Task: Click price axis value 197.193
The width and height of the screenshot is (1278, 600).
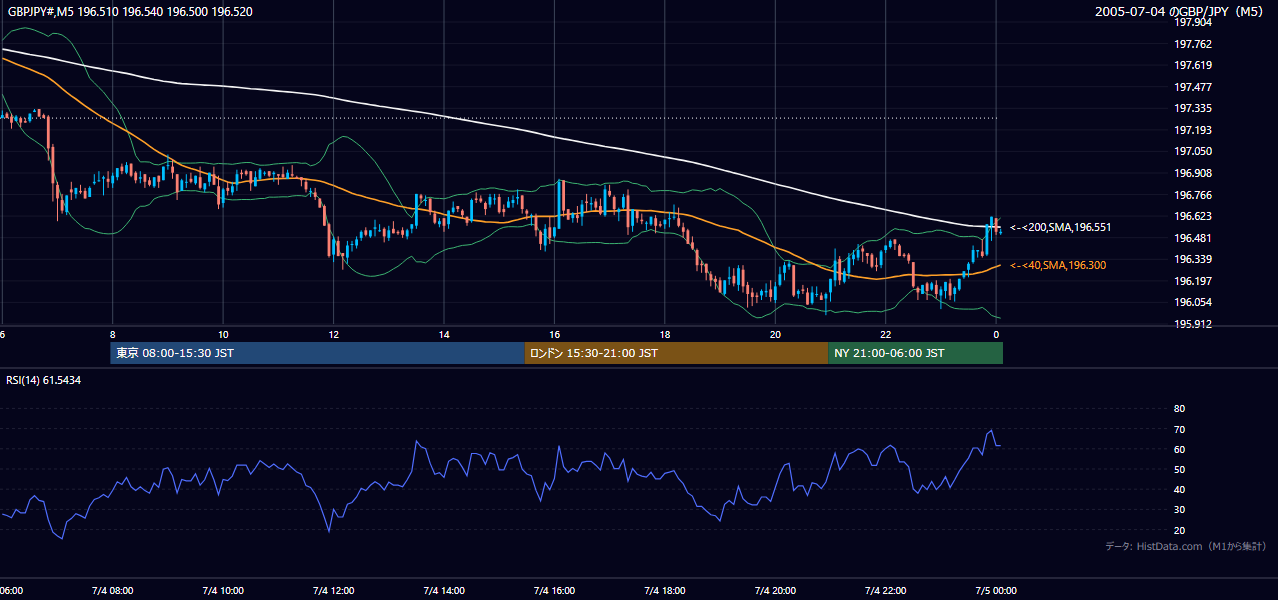Action: [x=1192, y=130]
